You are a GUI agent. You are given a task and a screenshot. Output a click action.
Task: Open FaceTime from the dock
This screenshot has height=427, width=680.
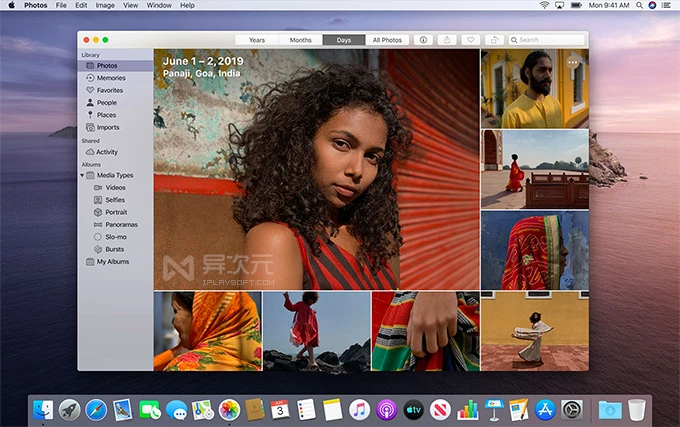point(150,410)
